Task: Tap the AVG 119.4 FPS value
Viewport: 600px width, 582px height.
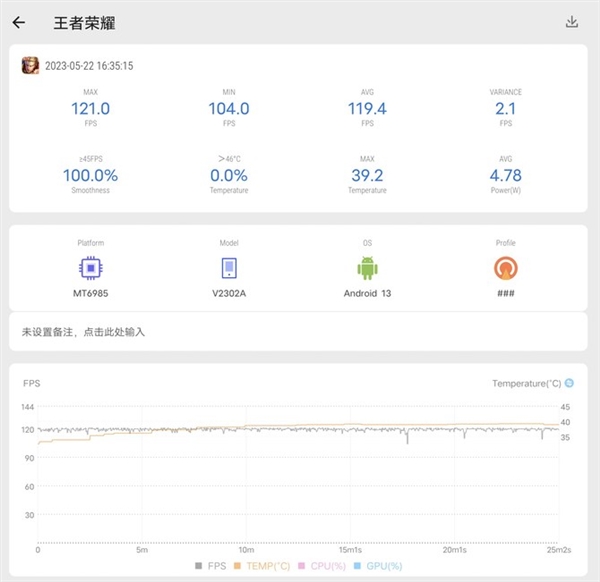Action: (x=367, y=109)
